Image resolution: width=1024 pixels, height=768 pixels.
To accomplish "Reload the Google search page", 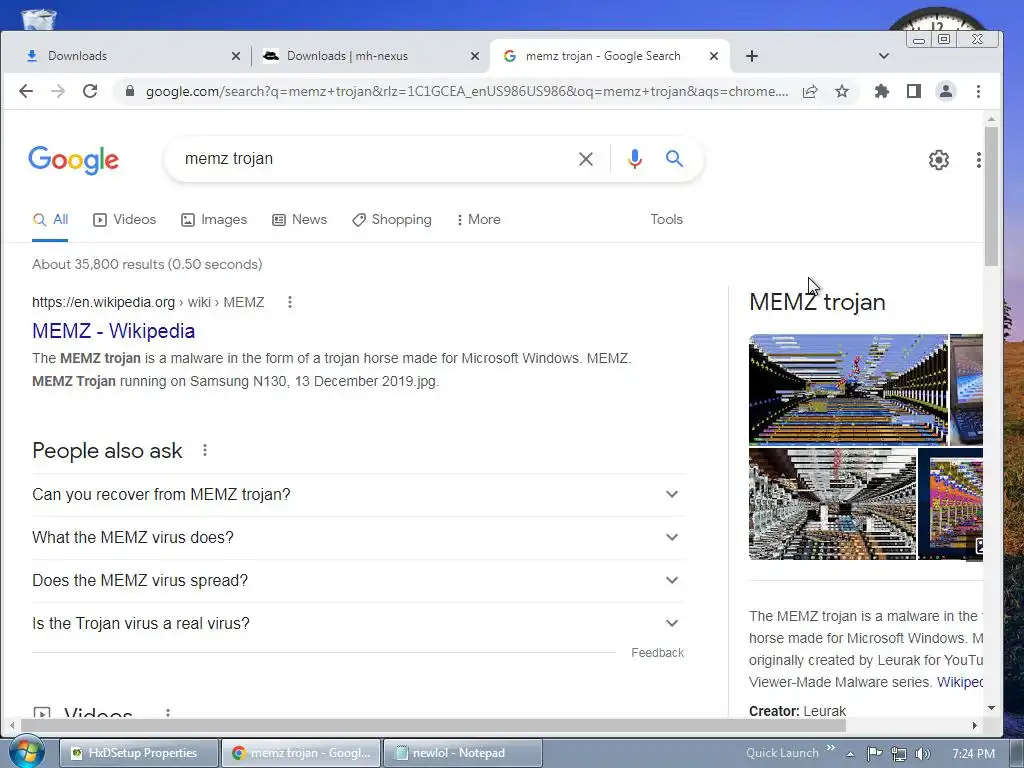I will [90, 91].
